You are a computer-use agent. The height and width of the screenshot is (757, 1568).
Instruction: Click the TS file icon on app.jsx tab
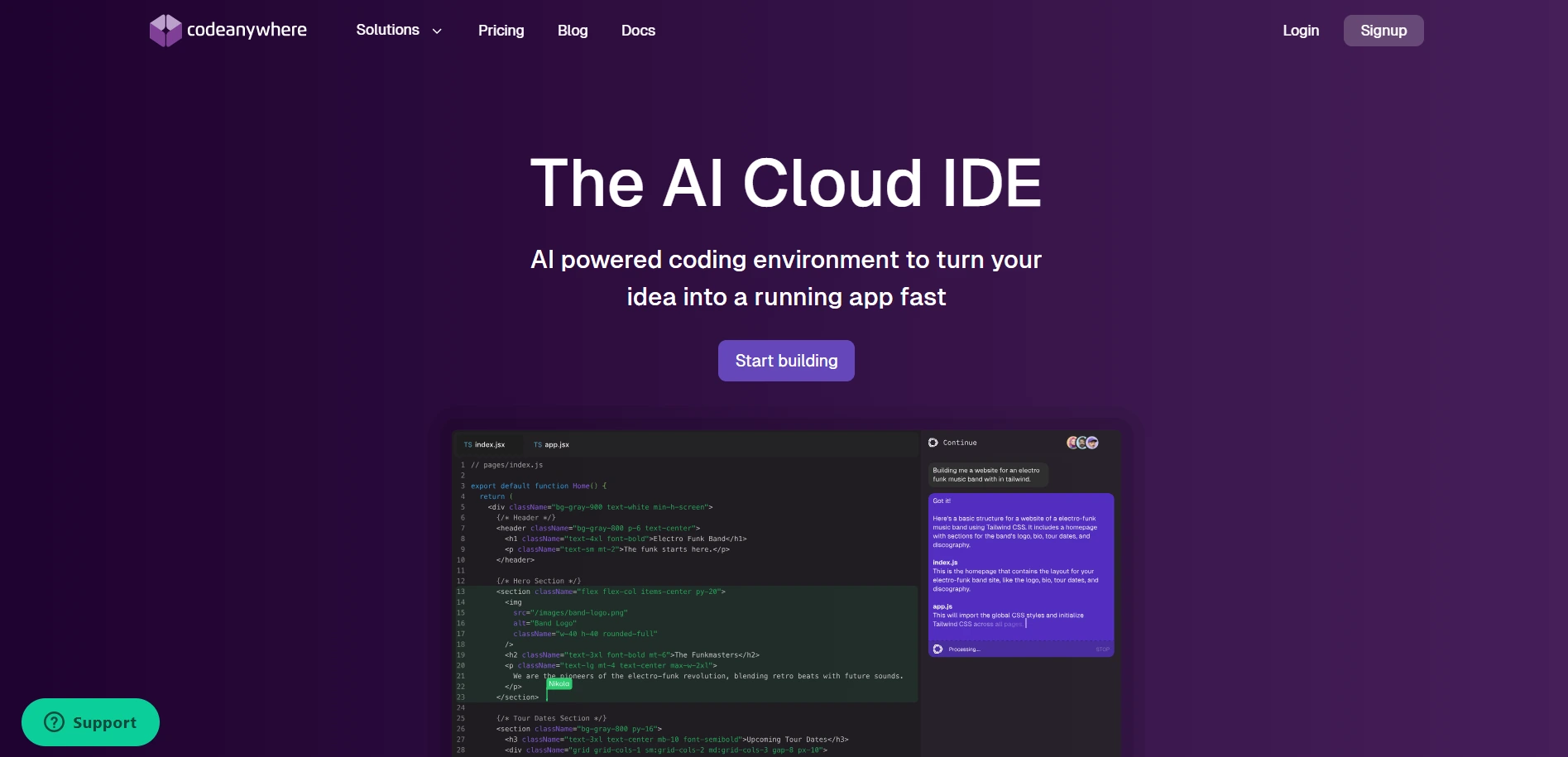tap(538, 444)
